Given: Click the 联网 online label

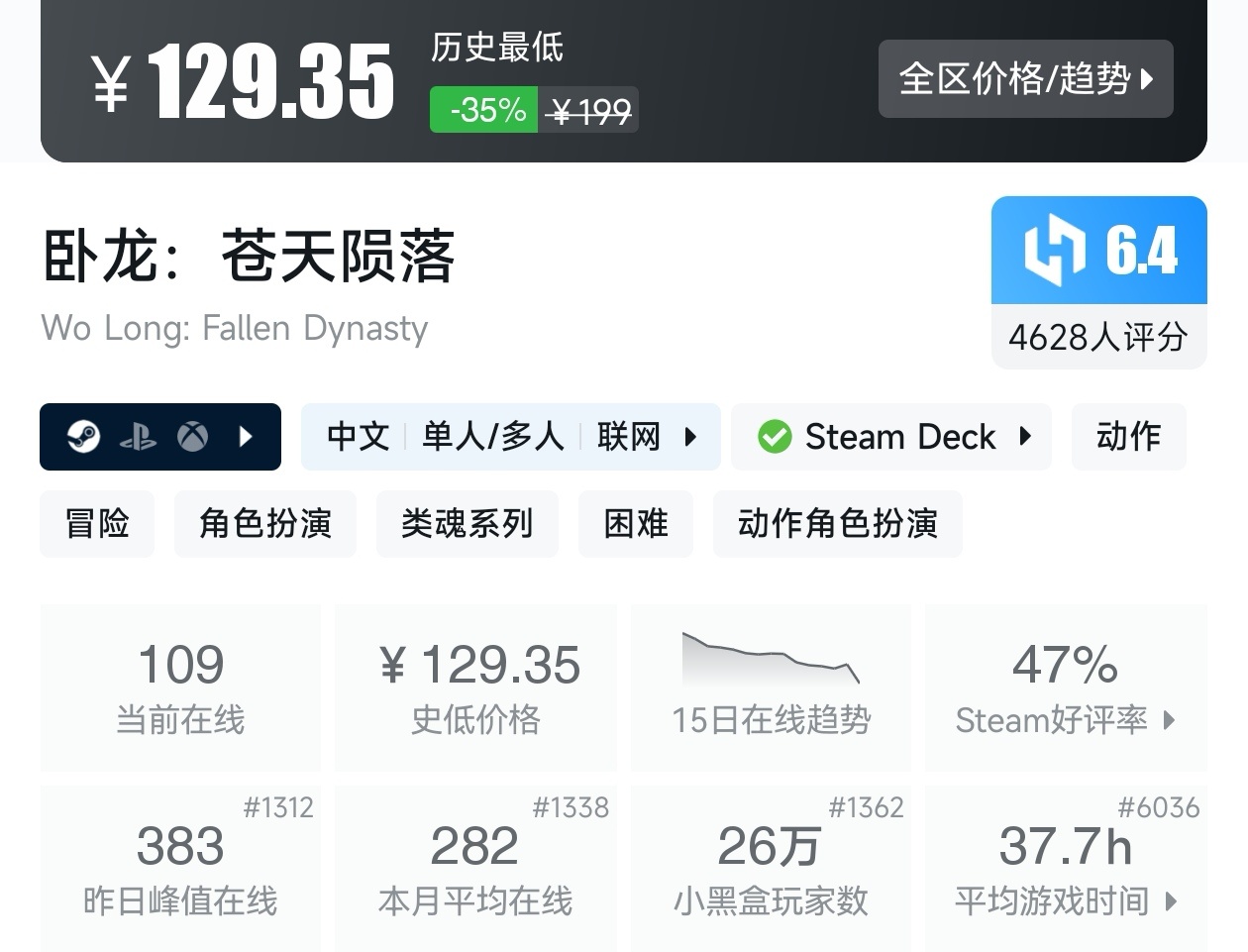Looking at the screenshot, I should pyautogui.click(x=628, y=436).
